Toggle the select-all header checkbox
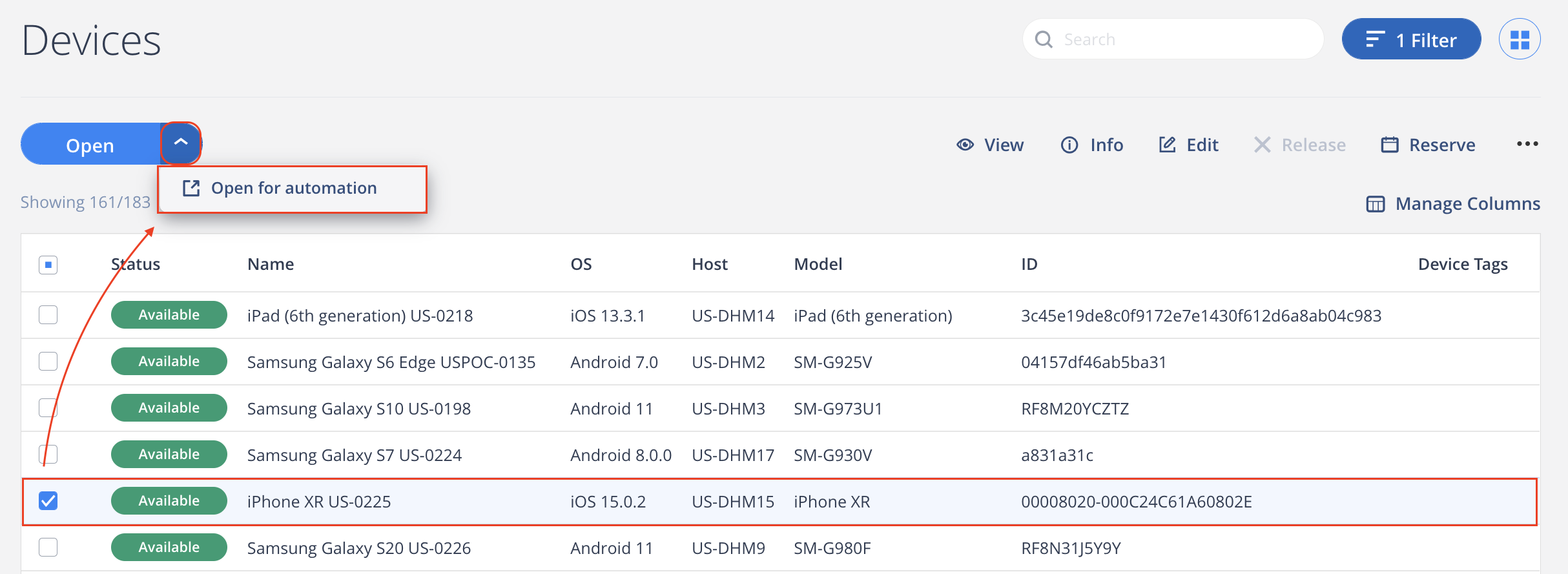 point(48,265)
